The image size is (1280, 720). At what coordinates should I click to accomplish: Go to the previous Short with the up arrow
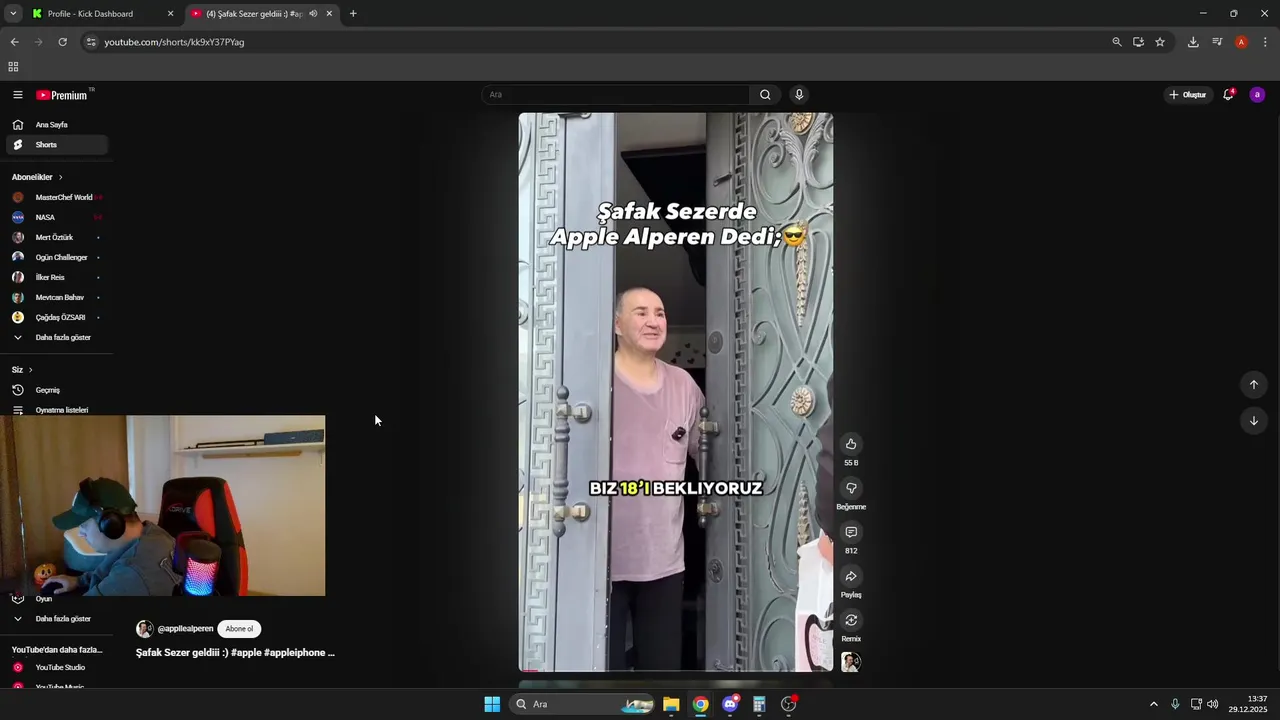pos(1253,385)
